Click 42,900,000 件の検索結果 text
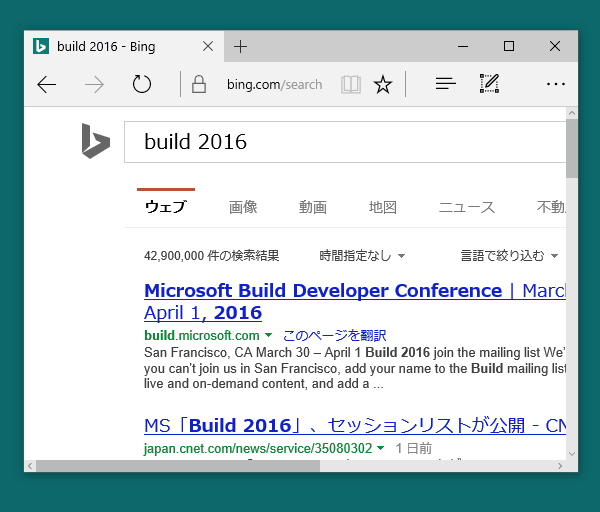Viewport: 600px width, 512px height. tap(212, 255)
